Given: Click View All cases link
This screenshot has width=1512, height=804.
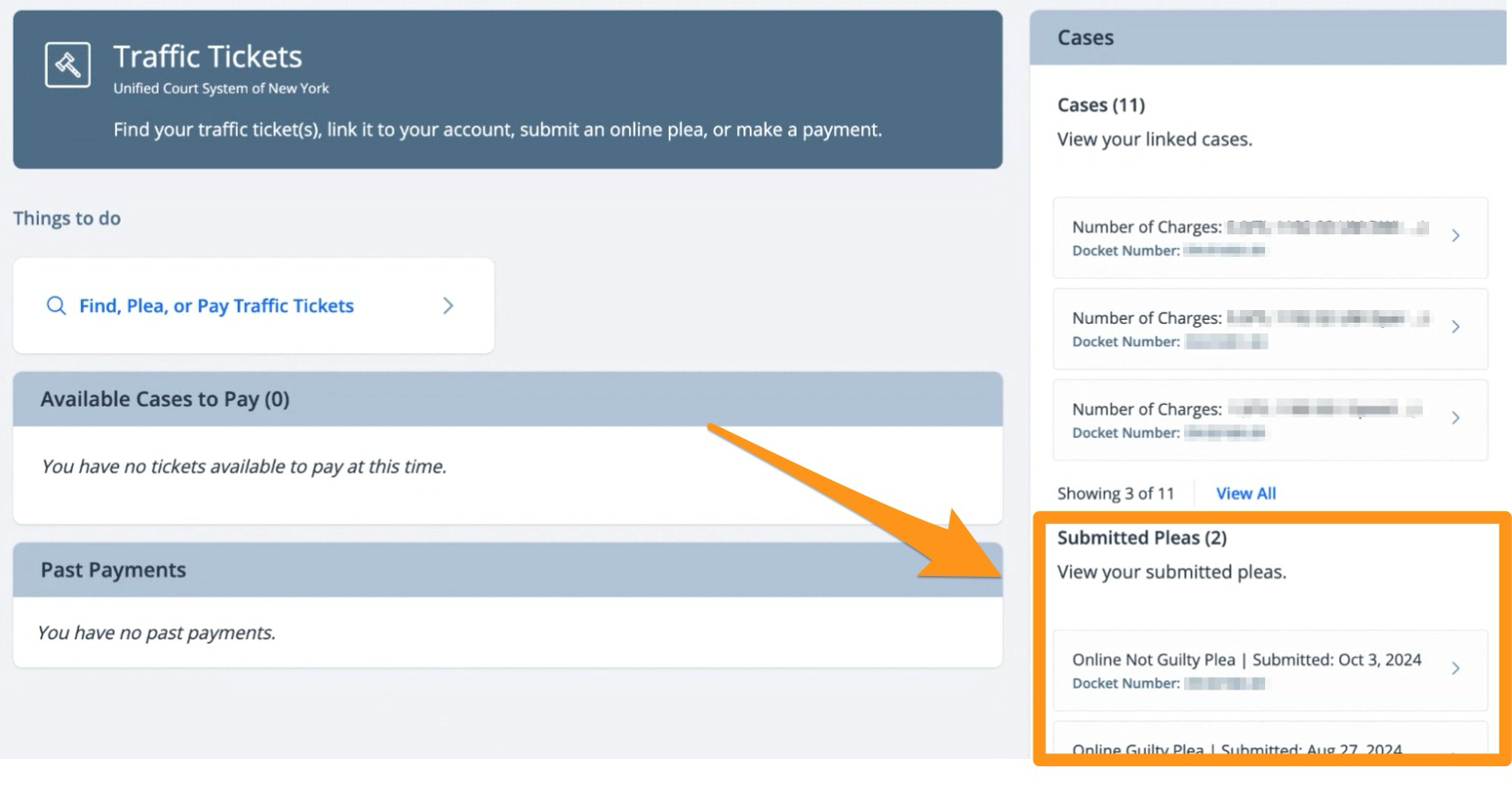Looking at the screenshot, I should [1245, 493].
